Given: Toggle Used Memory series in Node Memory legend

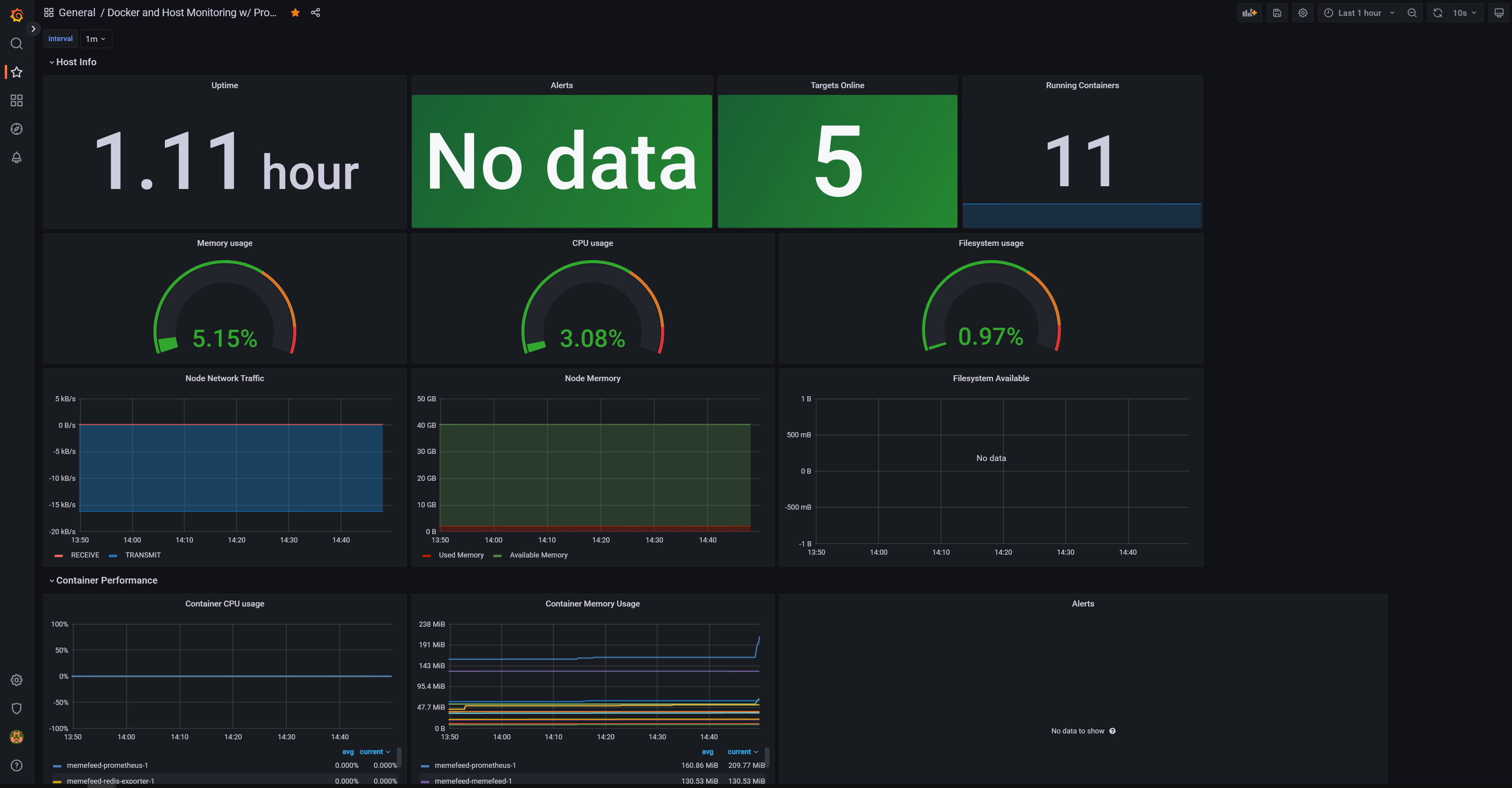Looking at the screenshot, I should pyautogui.click(x=461, y=555).
